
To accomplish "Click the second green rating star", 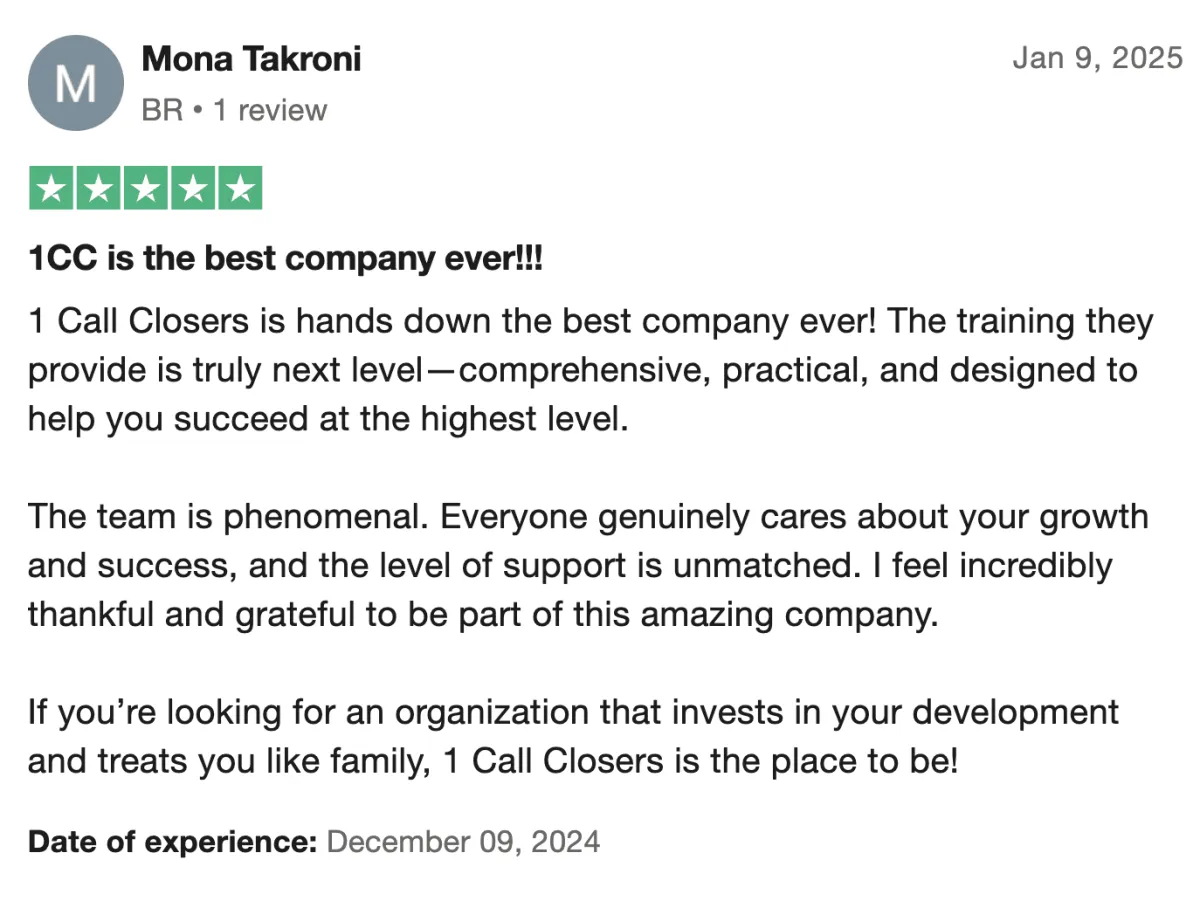I will (x=98, y=188).
